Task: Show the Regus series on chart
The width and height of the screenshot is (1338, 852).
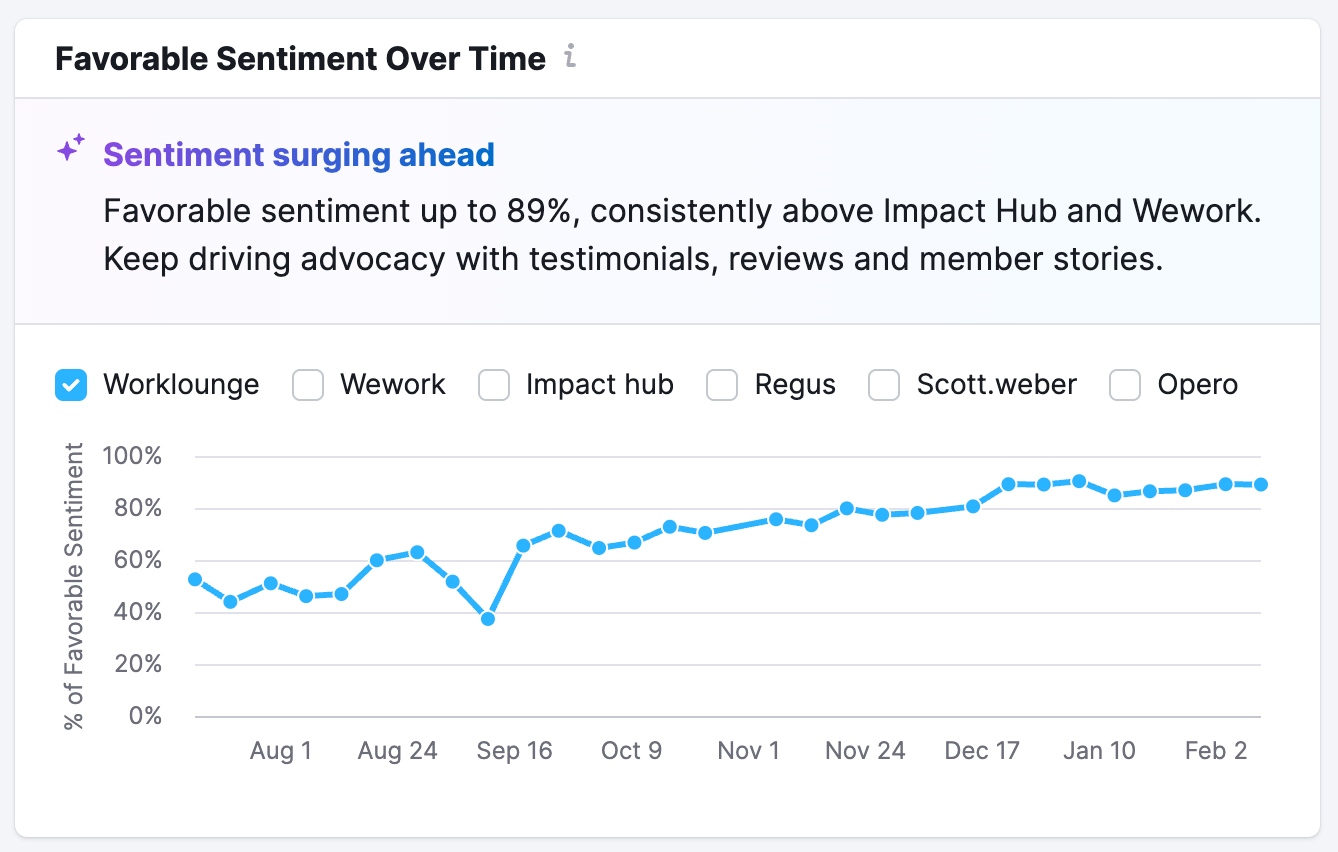Action: pyautogui.click(x=722, y=385)
